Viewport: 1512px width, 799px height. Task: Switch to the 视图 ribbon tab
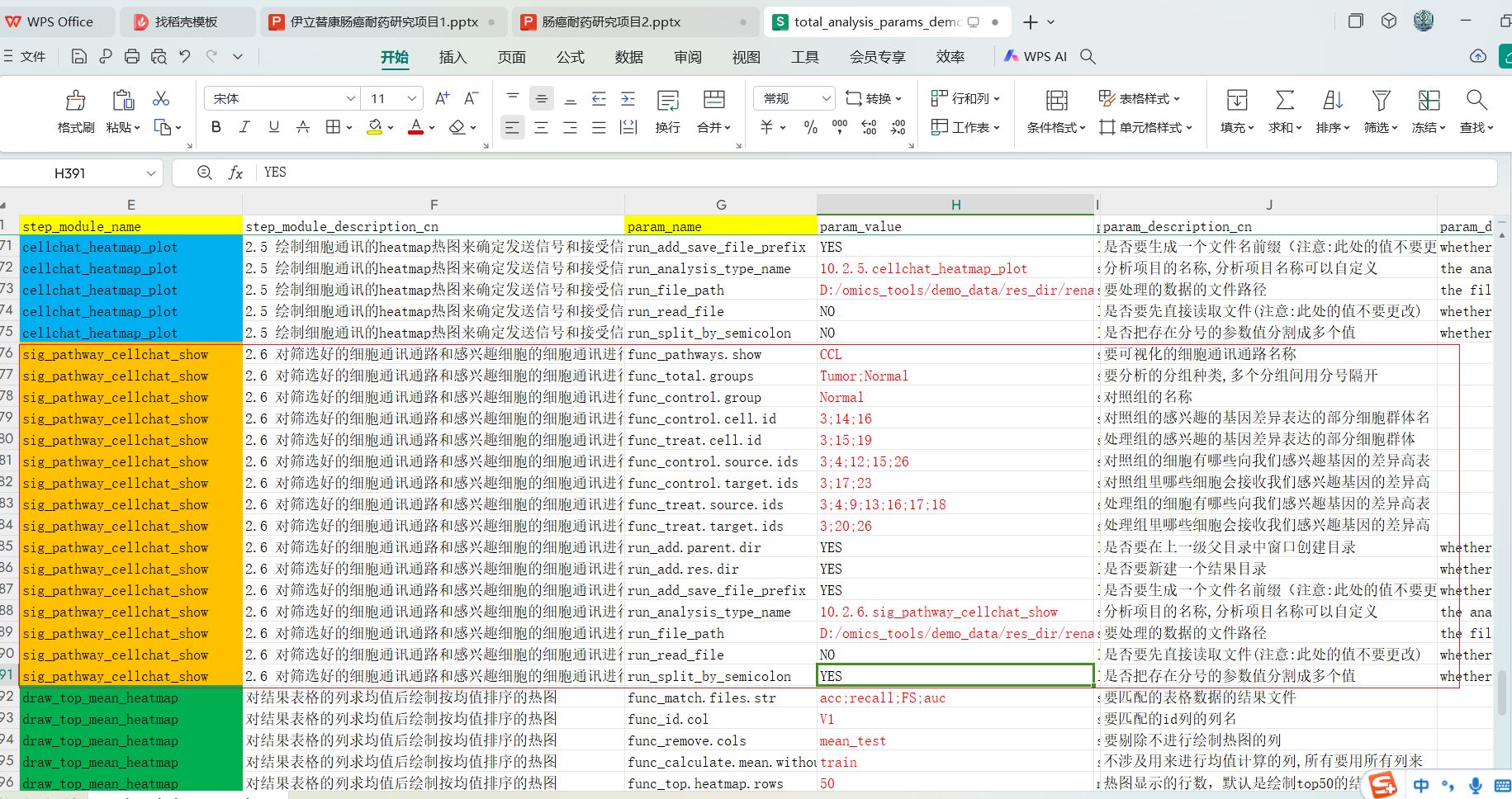[x=746, y=57]
